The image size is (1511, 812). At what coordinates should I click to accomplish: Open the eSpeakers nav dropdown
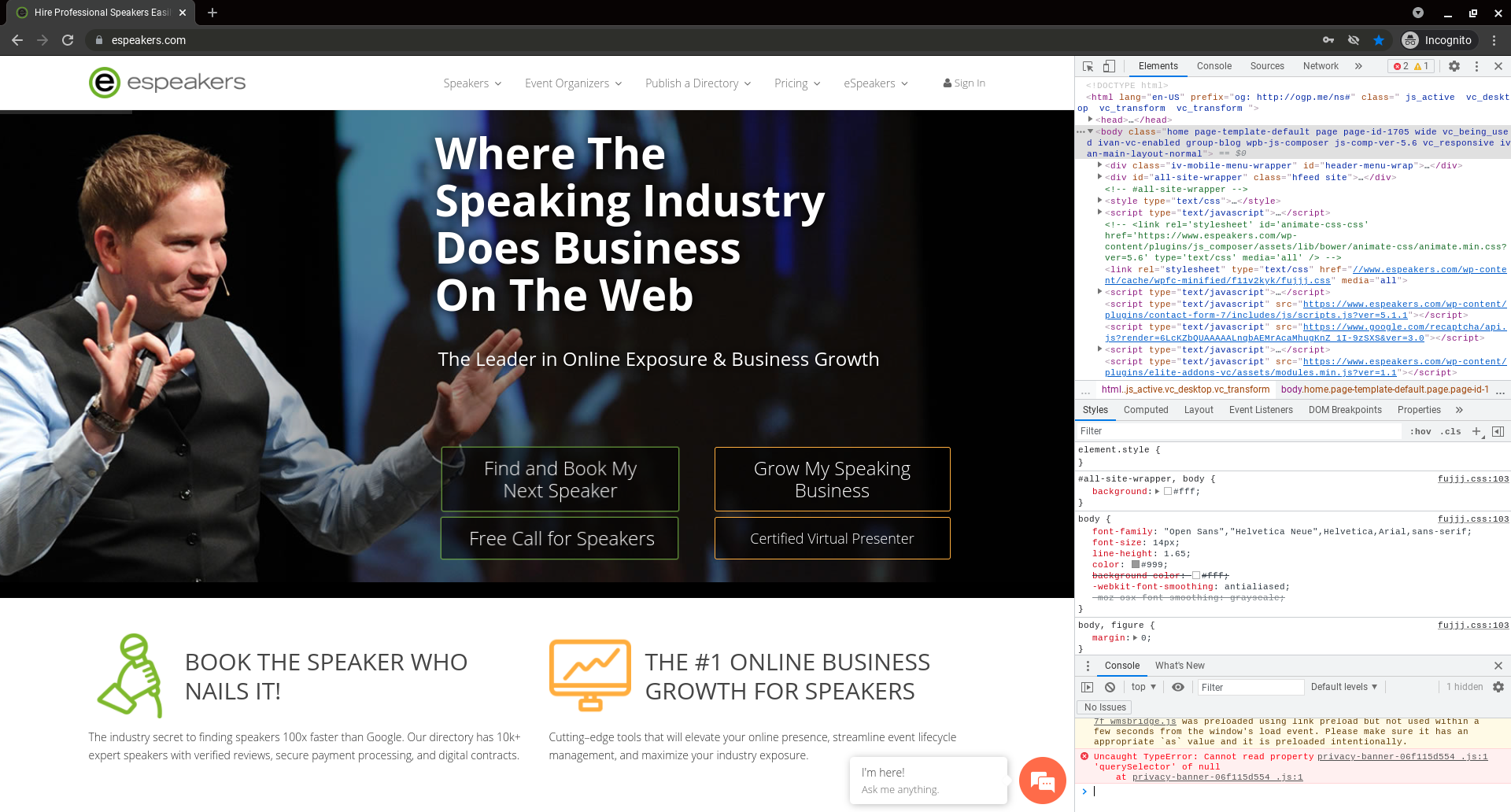[876, 83]
